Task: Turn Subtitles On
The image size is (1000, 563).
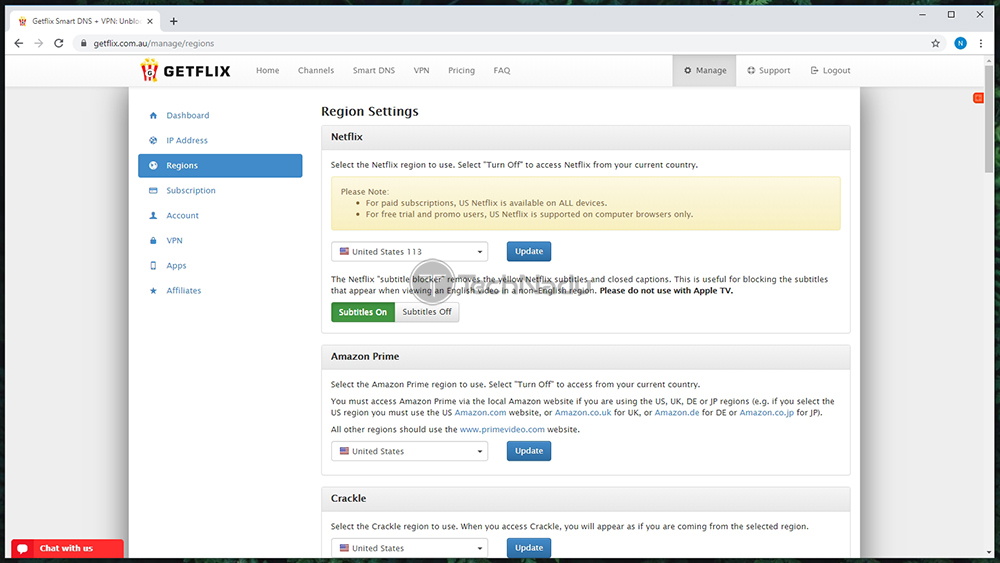Action: click(x=363, y=312)
